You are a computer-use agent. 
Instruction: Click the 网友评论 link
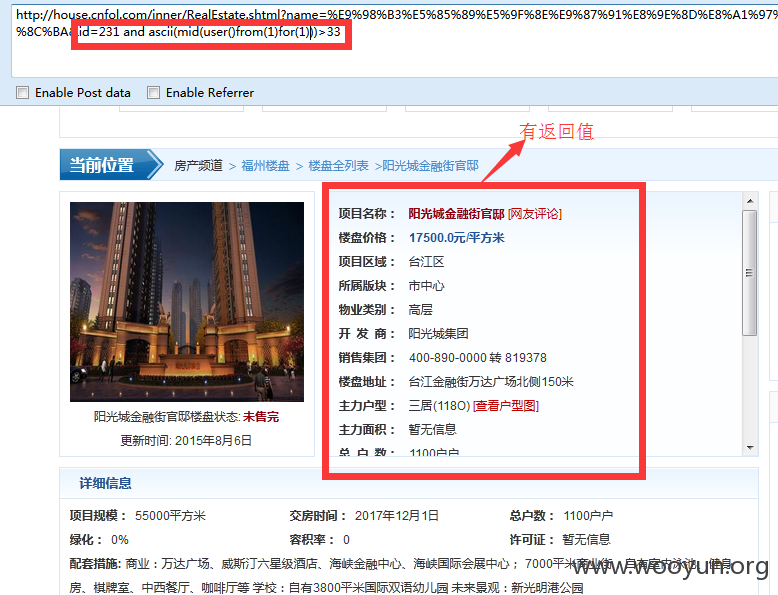click(534, 214)
